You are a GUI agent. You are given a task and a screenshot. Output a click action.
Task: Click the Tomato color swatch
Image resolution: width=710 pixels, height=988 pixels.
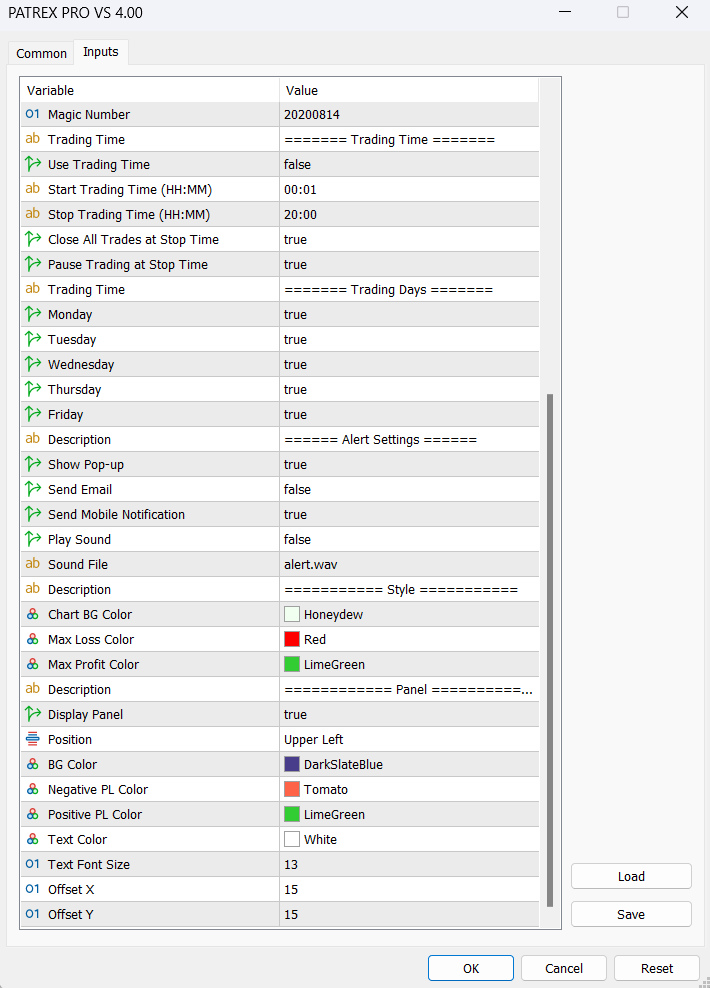(x=292, y=790)
